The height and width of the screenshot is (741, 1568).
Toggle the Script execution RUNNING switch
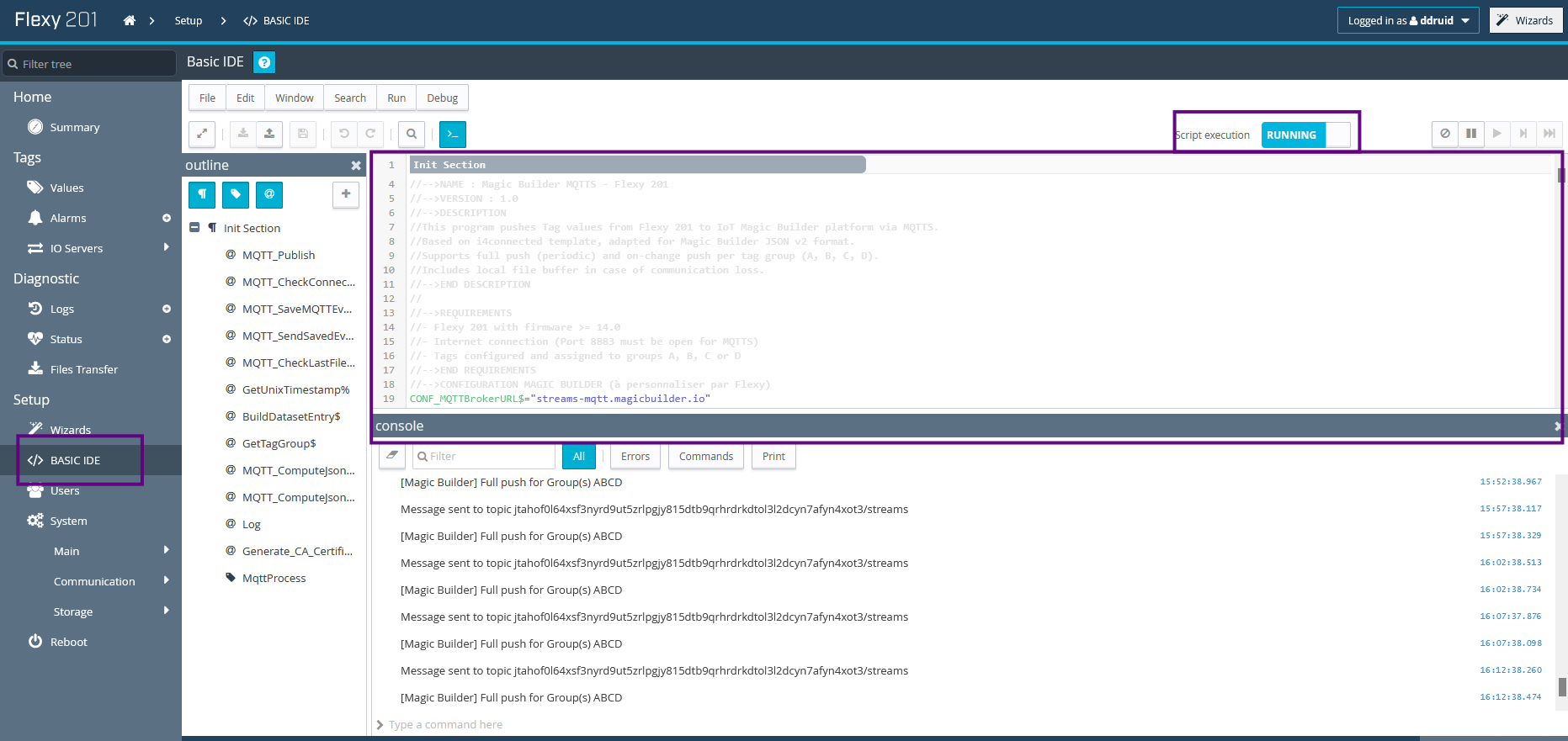[x=1305, y=135]
